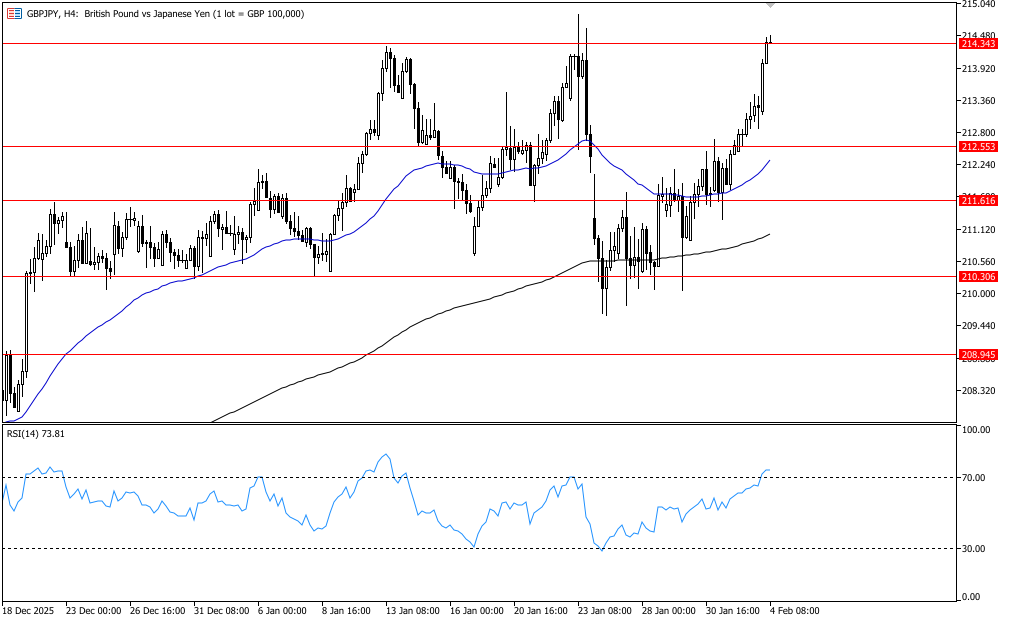Click the 4 Feb 08:00 date label
Image resolution: width=1009 pixels, height=622 pixels.
(x=793, y=610)
